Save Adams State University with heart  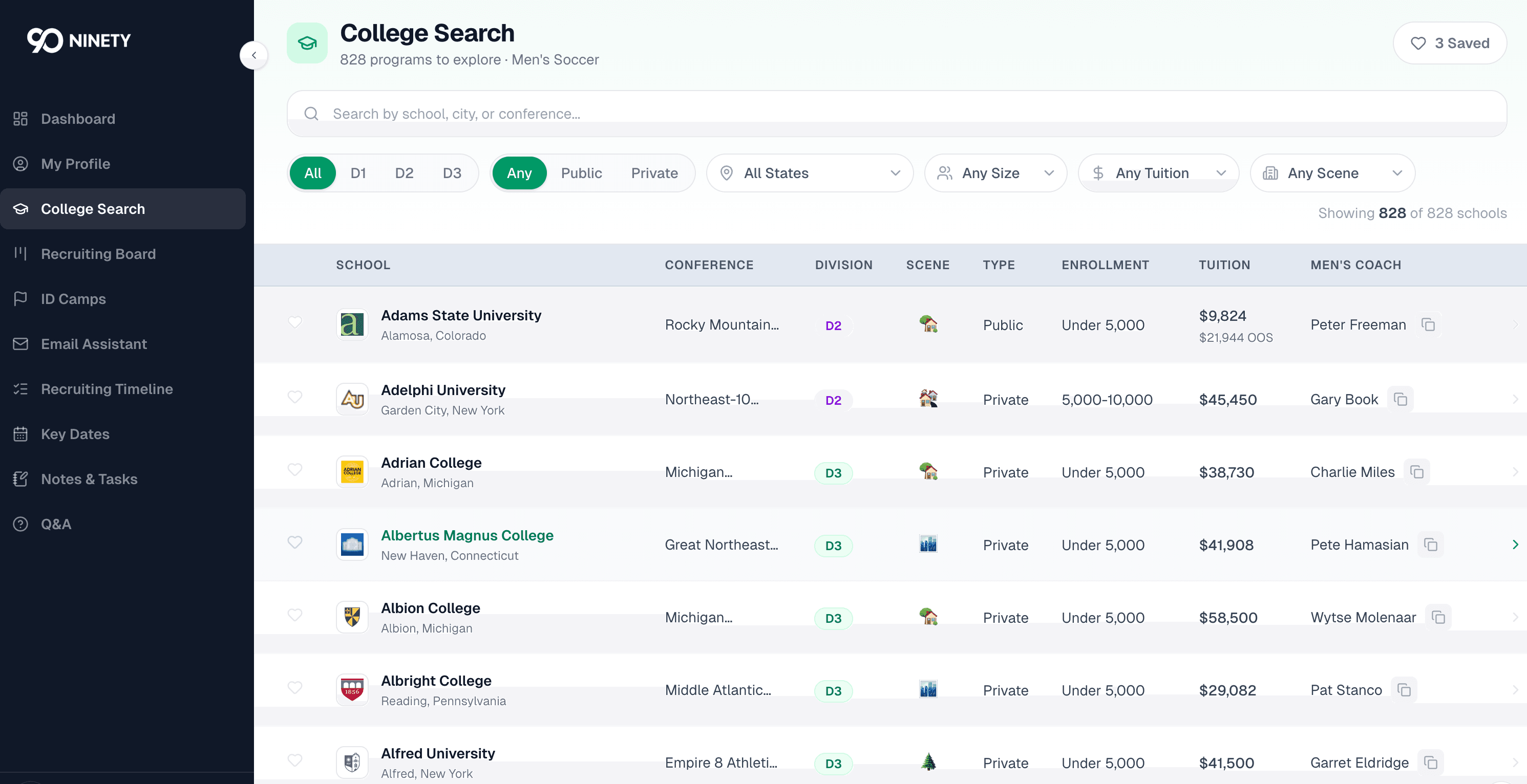click(x=294, y=322)
